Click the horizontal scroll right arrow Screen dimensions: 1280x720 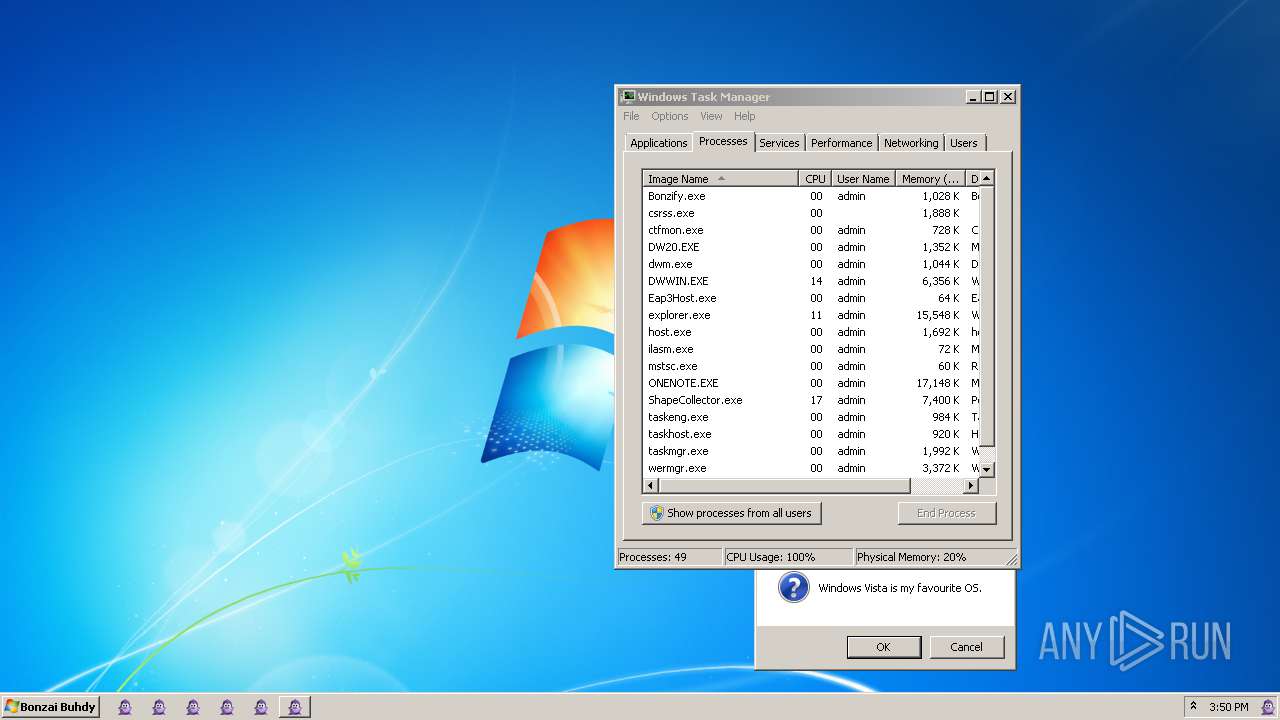point(970,486)
